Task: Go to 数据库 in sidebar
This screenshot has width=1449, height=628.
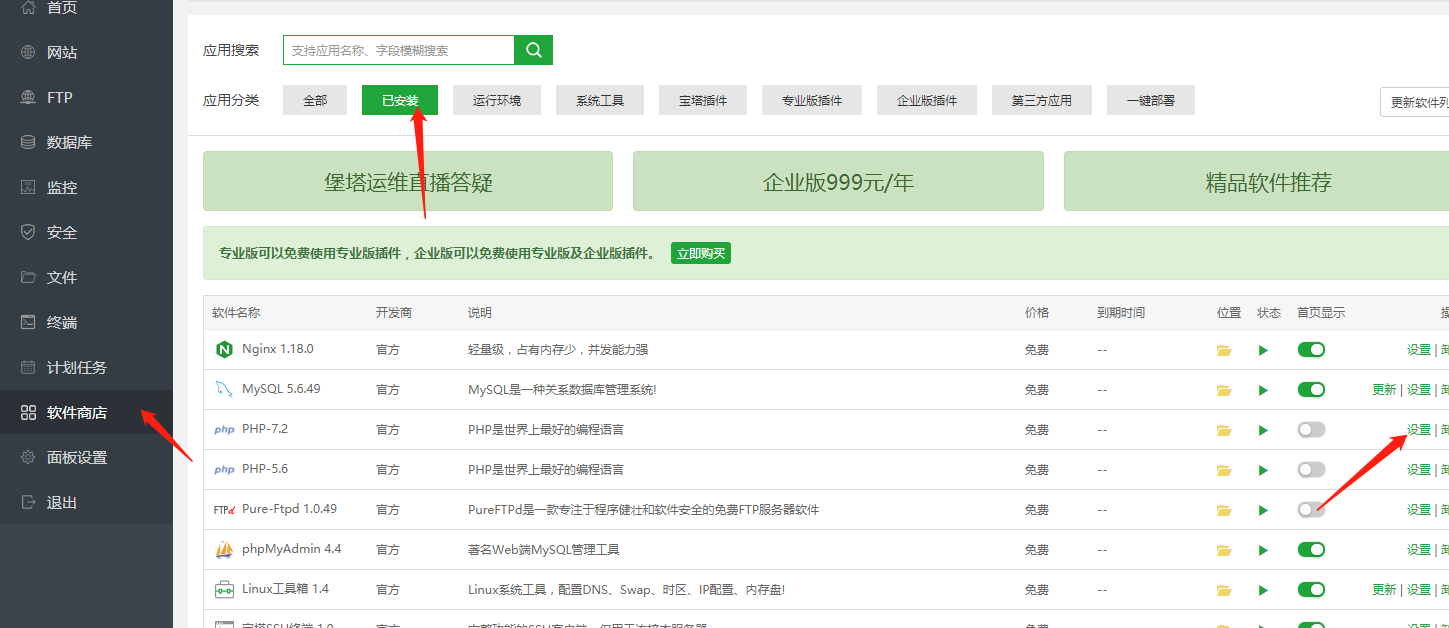Action: 86,142
